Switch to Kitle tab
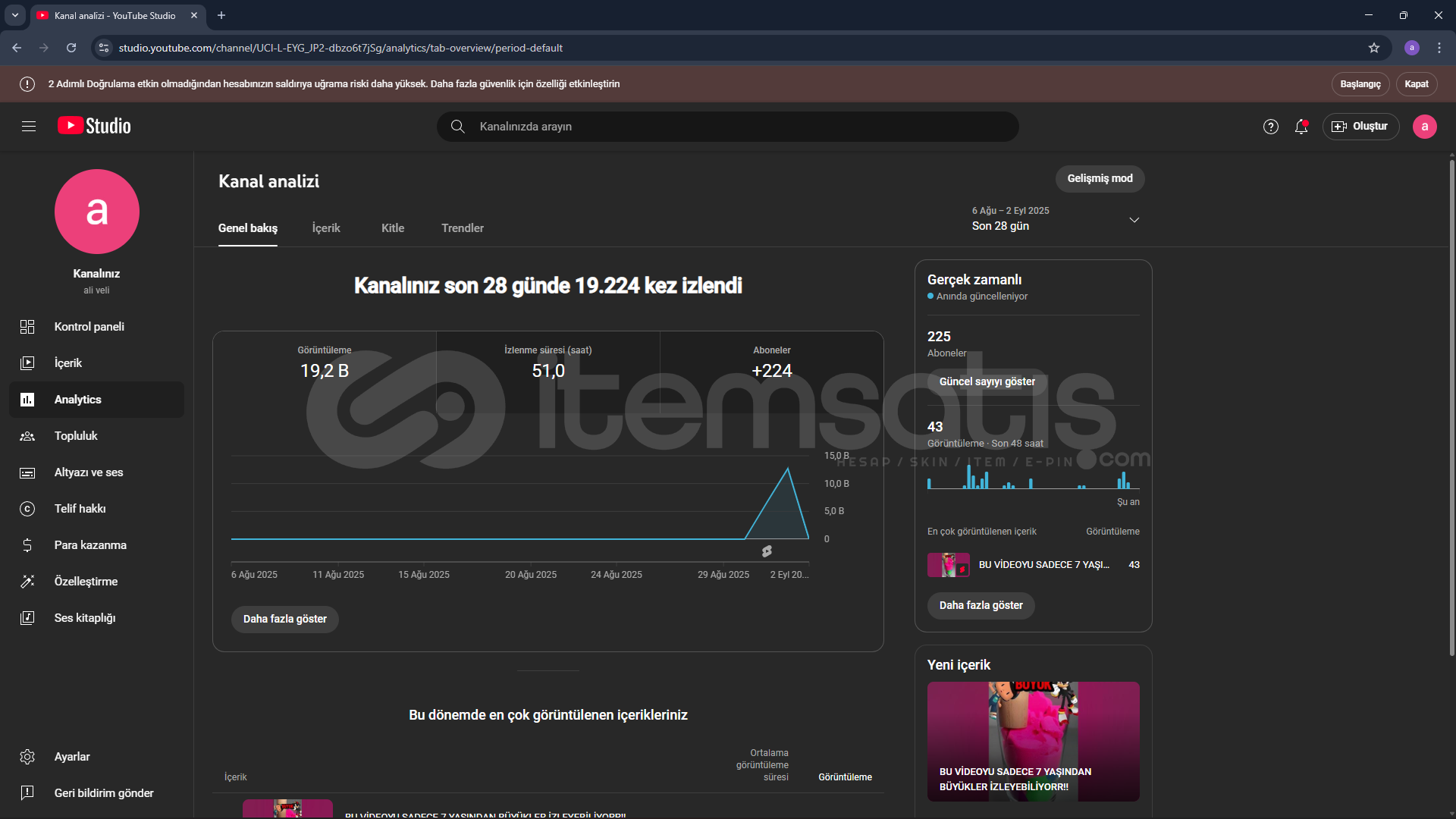Screen dimensions: 1456x819 (393, 228)
